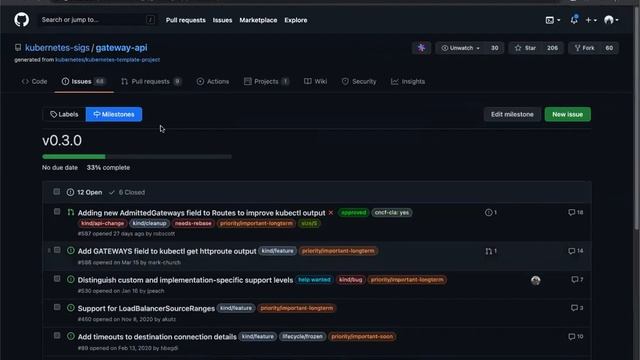Image resolution: width=640 pixels, height=360 pixels.
Task: Switch to the Security tab
Action: 359,82
